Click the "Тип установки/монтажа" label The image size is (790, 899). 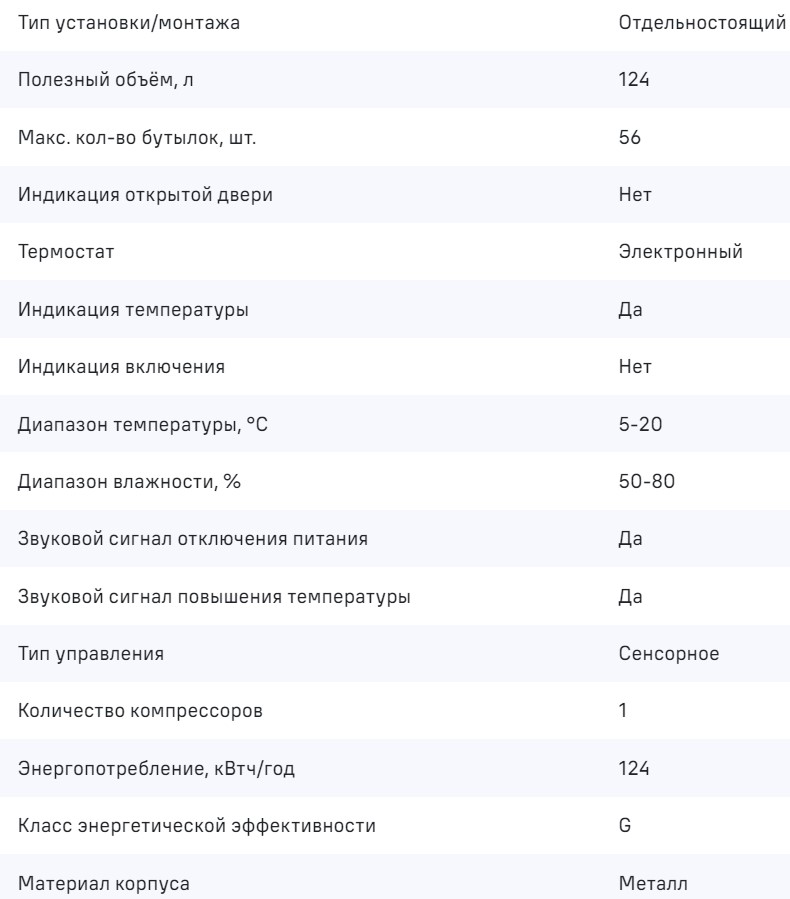click(x=129, y=22)
